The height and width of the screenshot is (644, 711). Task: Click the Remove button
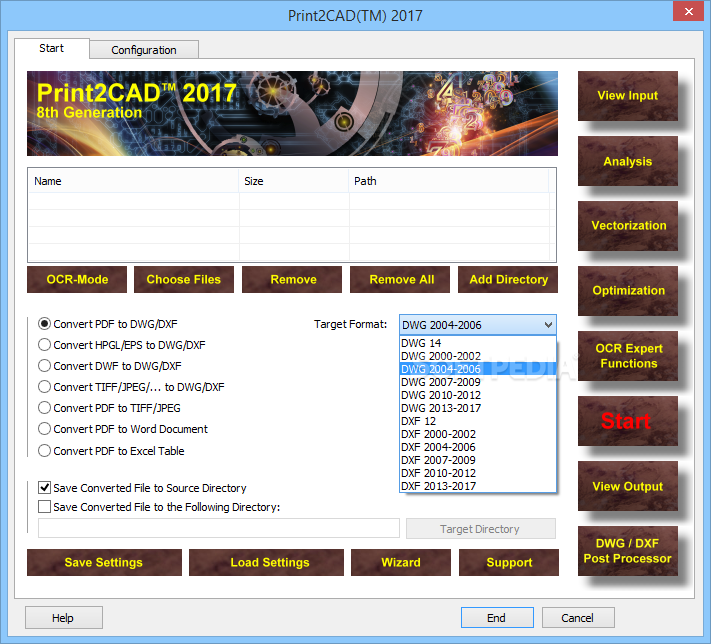tap(292, 279)
